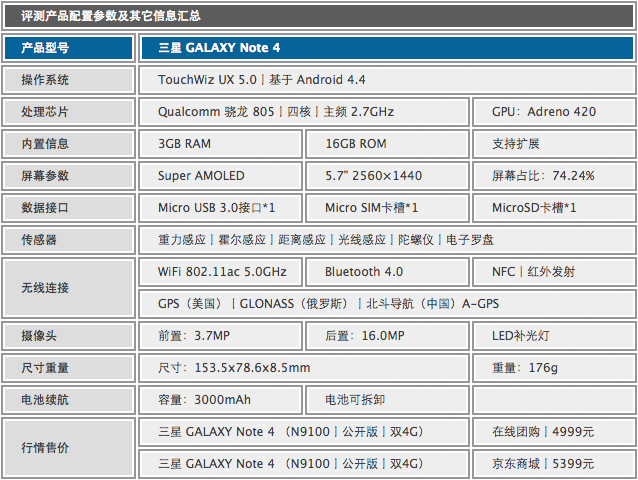Screen dimensions: 638x480
Task: Click the '屏幕占比: 74.24%' cell
Action: [554, 176]
